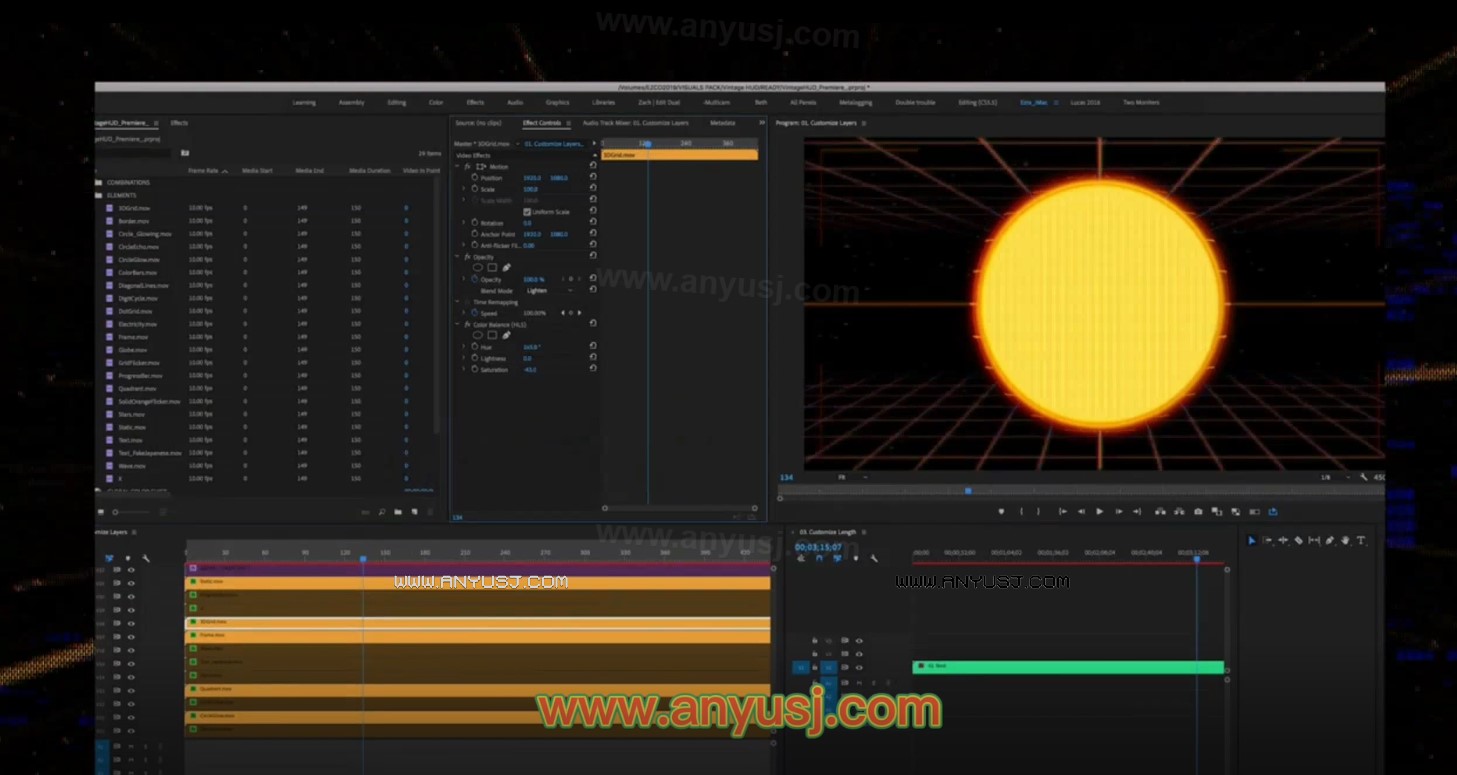The width and height of the screenshot is (1457, 775).
Task: Go to In point in Program monitor
Action: pos(1062,512)
